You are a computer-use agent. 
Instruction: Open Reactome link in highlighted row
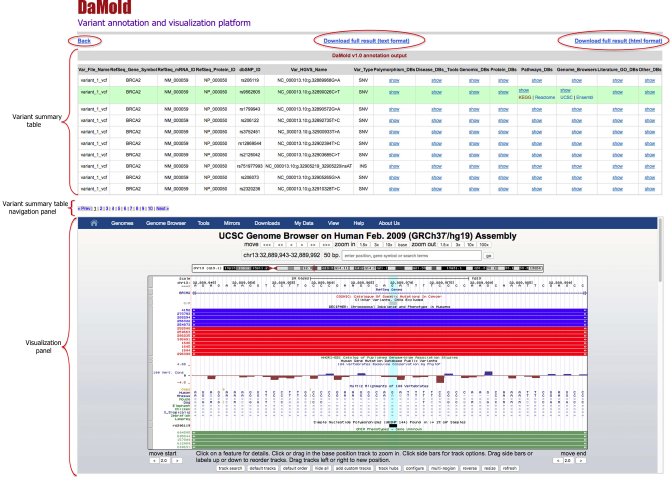point(545,97)
